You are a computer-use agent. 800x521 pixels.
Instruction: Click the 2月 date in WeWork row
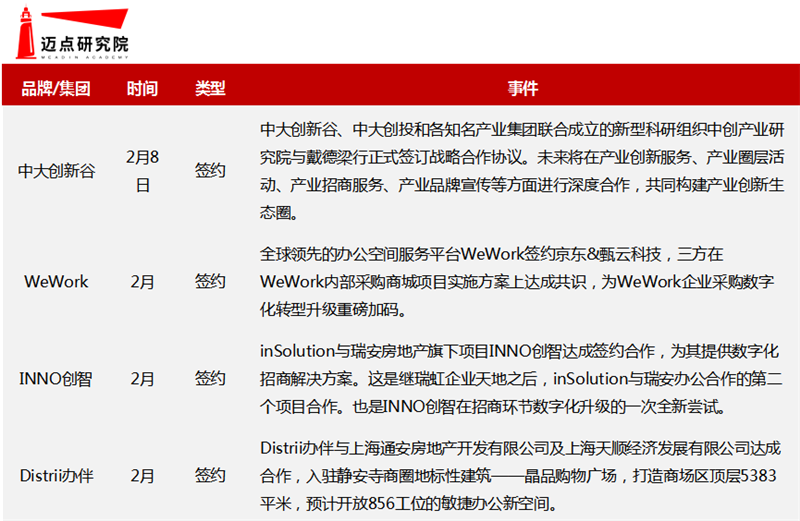pyautogui.click(x=142, y=281)
